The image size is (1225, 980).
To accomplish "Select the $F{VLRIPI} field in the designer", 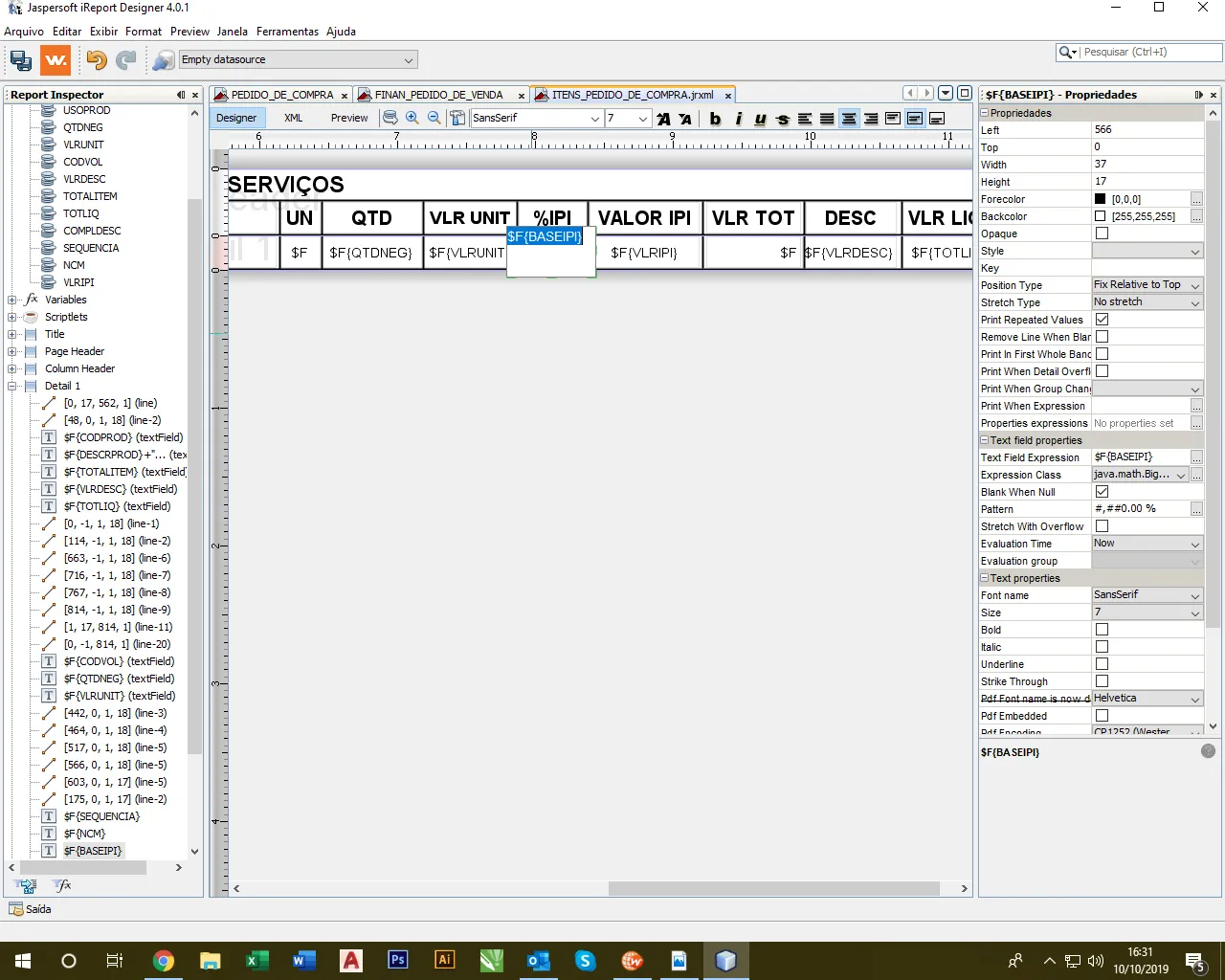I will (644, 253).
